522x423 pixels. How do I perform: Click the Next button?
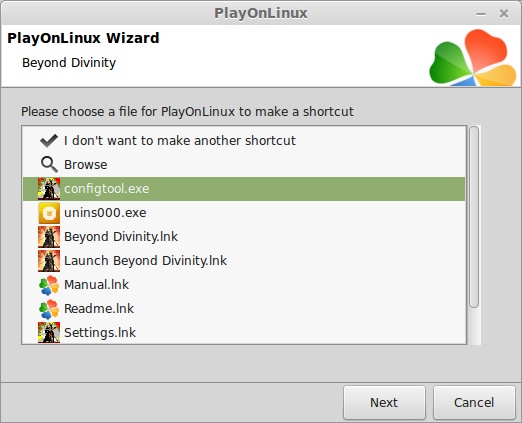[384, 403]
